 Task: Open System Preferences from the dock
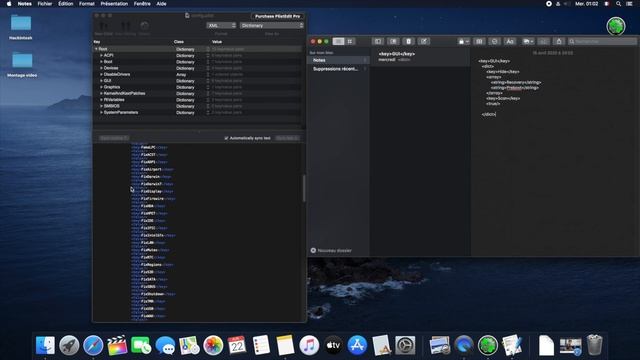tap(405, 345)
